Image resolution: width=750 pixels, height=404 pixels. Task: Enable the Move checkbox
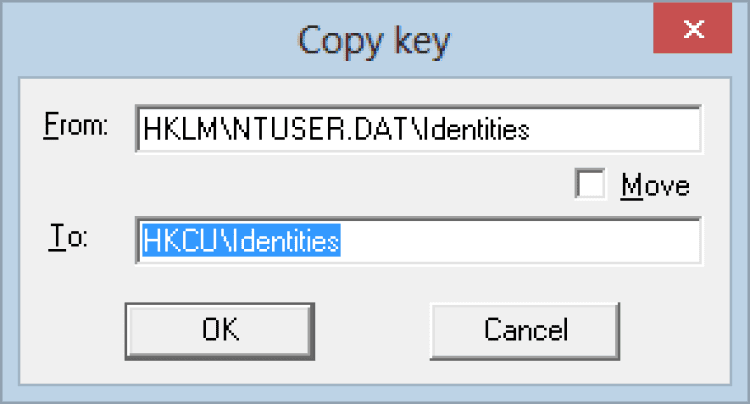tap(591, 184)
